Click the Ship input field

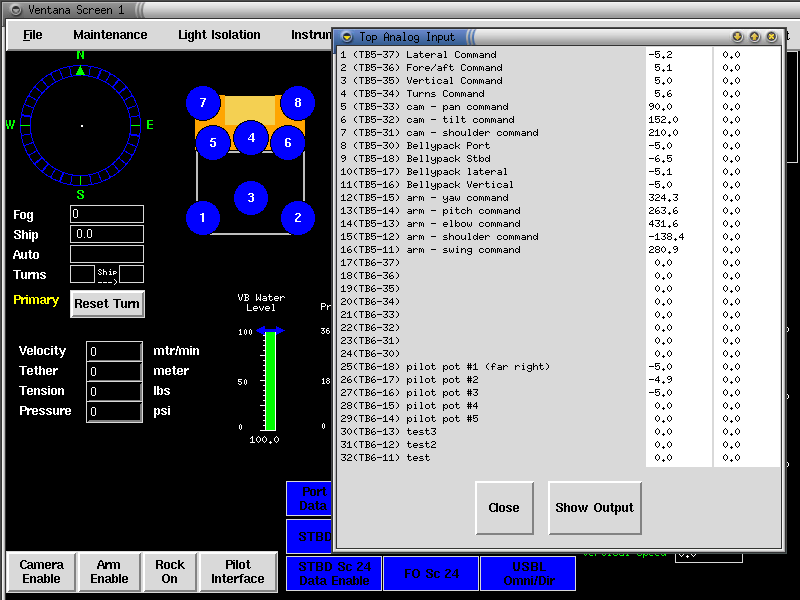tap(107, 234)
